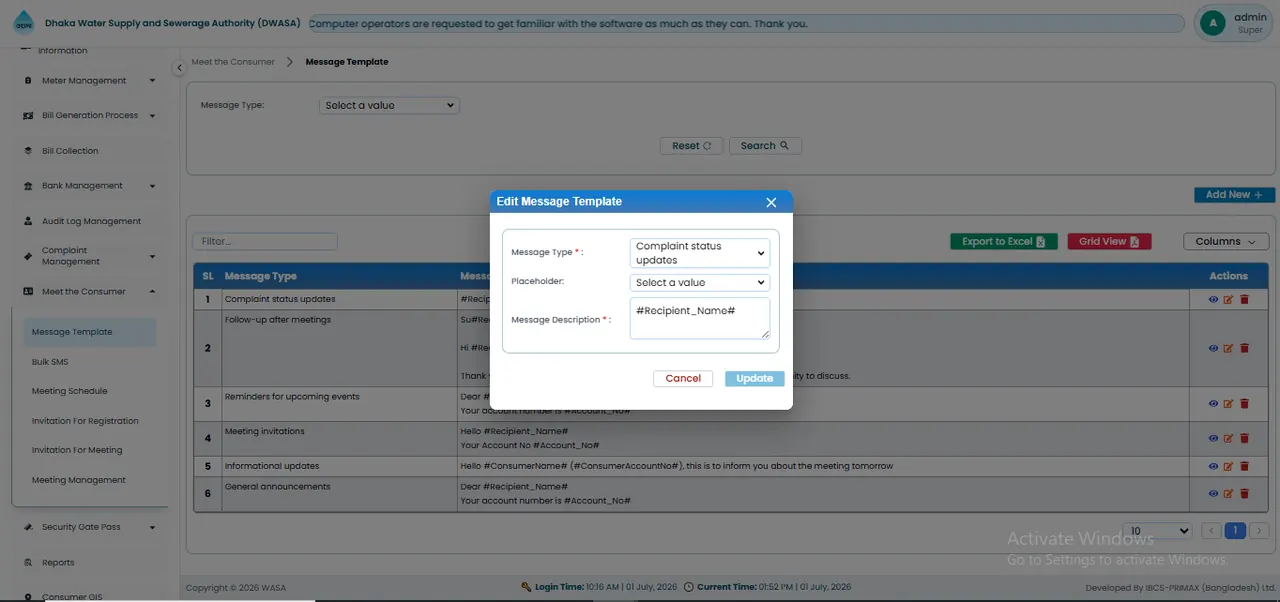Edit the Reminders for upcoming events template

(1229, 404)
